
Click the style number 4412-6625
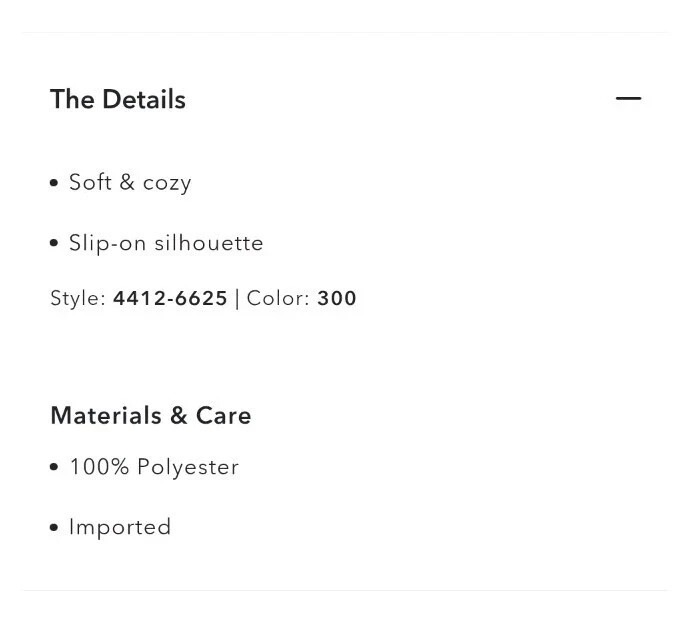coord(170,299)
